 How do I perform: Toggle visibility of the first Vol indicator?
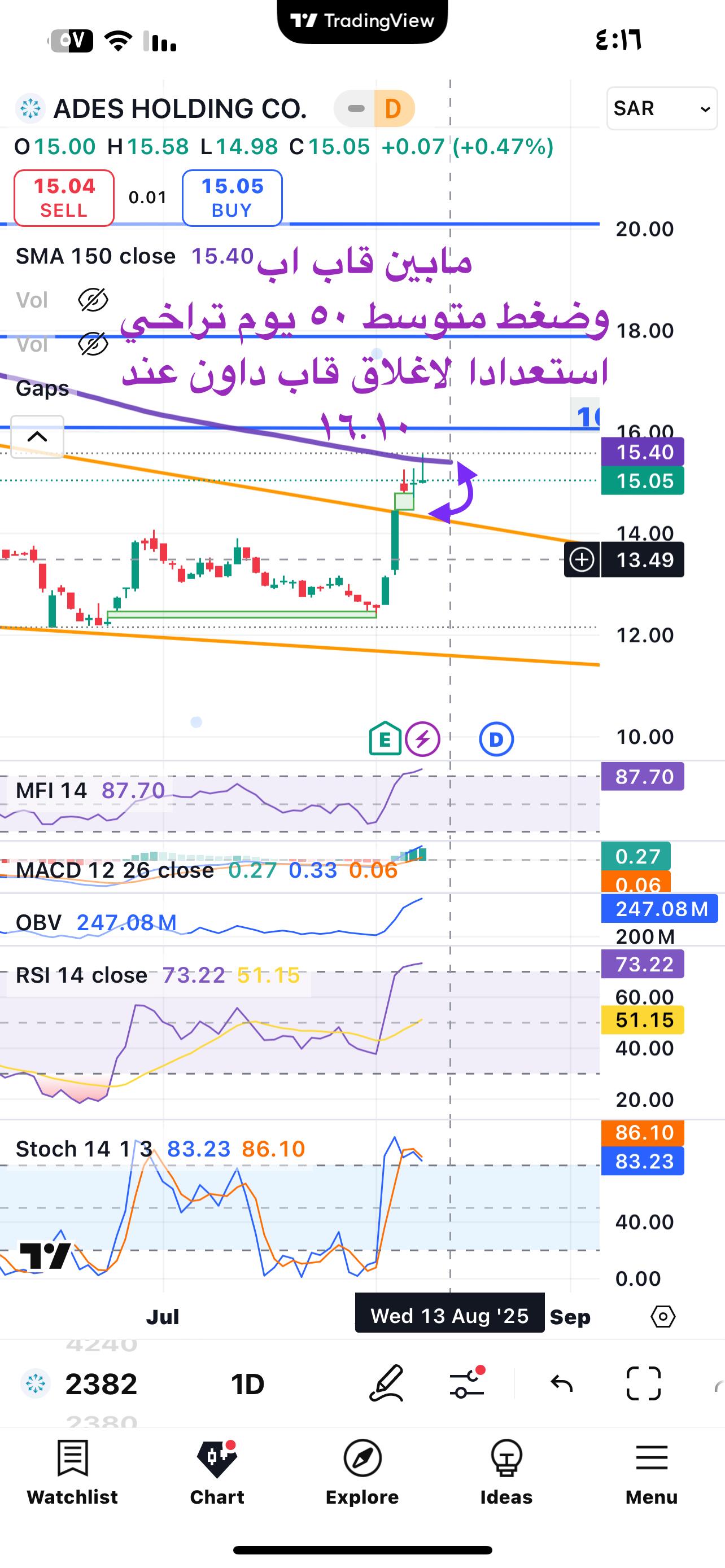(x=93, y=300)
